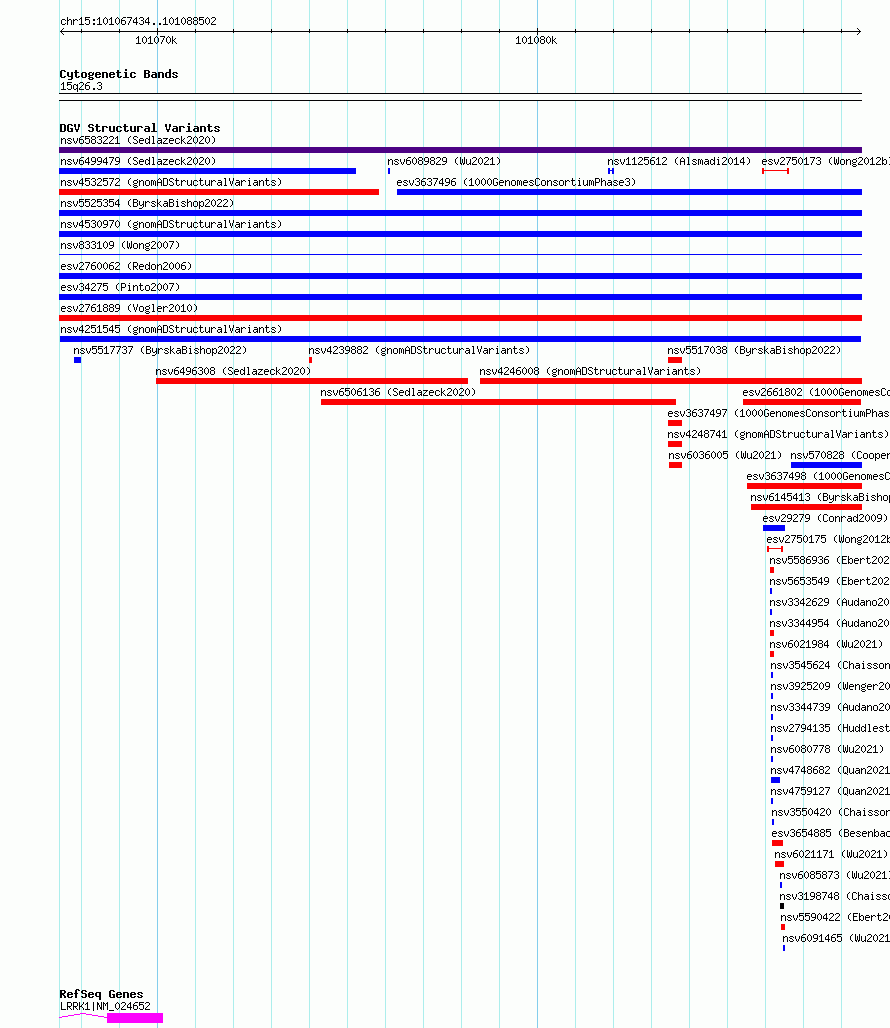Image resolution: width=890 pixels, height=1028 pixels.
Task: Open the nsv5517038 (ByrskaBishop2022) label
Action: pyautogui.click(x=754, y=350)
